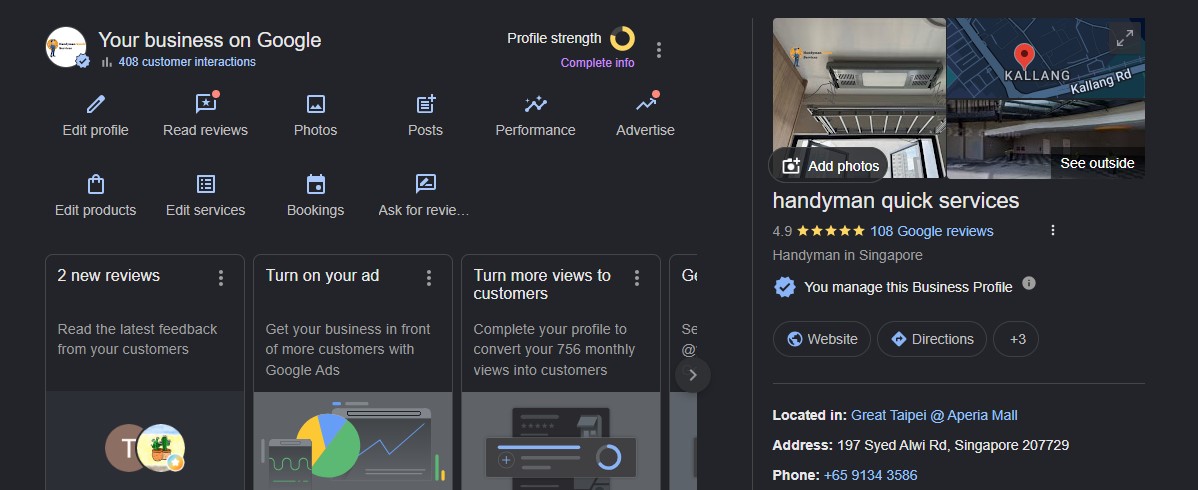View Performance insights icon
Image resolution: width=1198 pixels, height=490 pixels.
tap(536, 104)
